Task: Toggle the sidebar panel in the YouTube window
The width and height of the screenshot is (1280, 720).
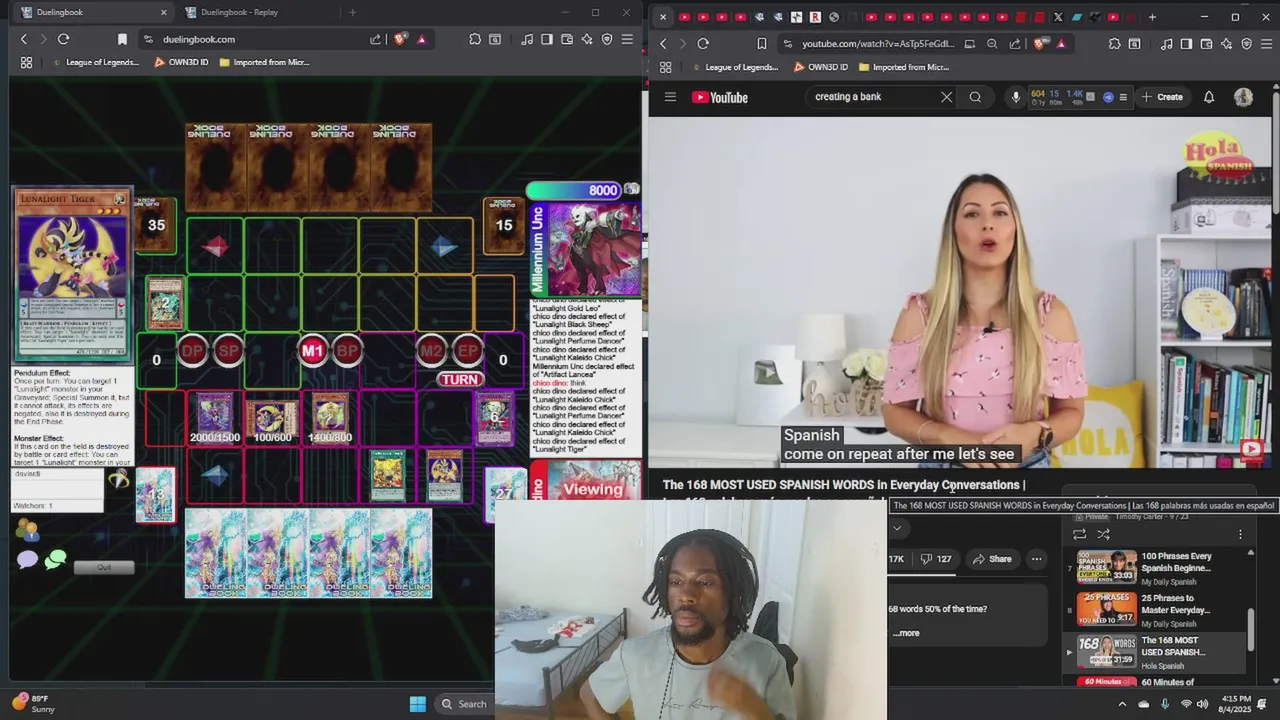Action: coord(1186,44)
